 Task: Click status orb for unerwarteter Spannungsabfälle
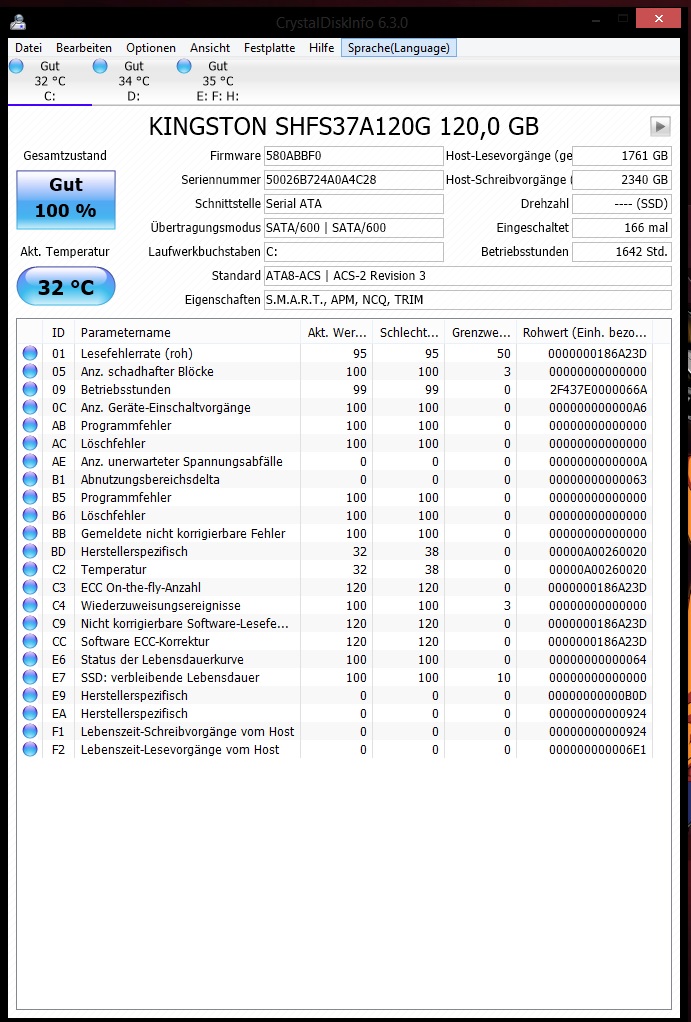[x=30, y=461]
